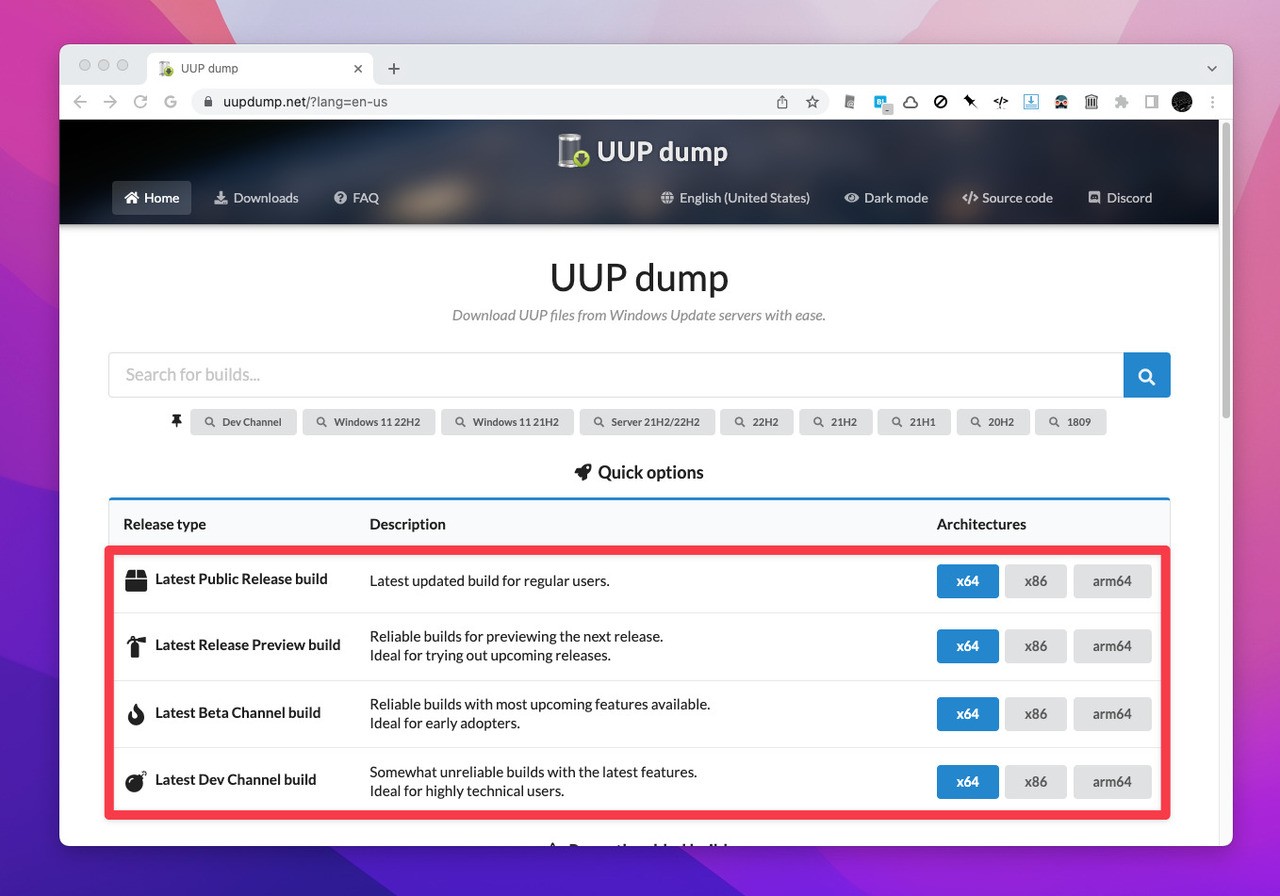
Task: Click the package icon beside Latest Public Release
Action: (x=135, y=579)
